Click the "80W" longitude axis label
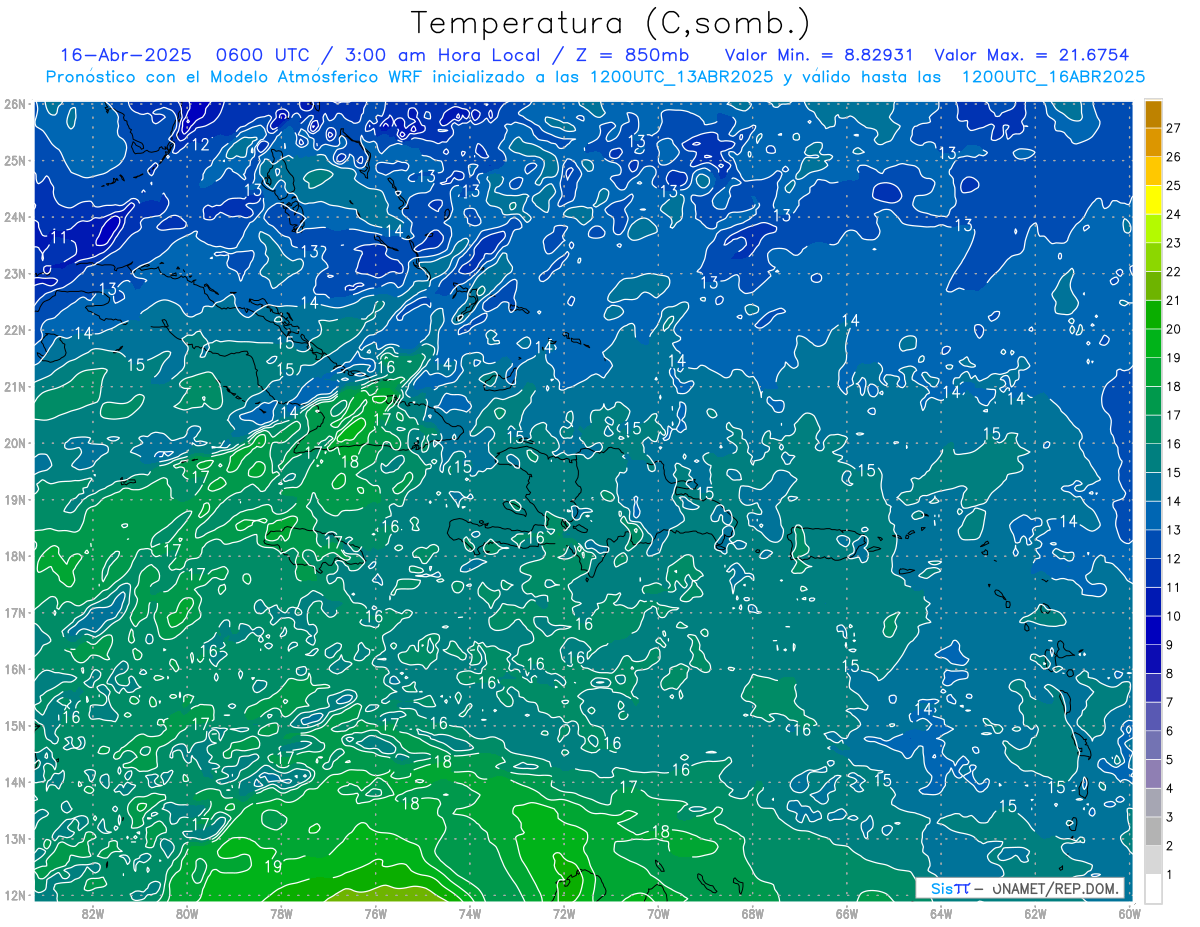The height and width of the screenshot is (927, 1200). pyautogui.click(x=186, y=913)
